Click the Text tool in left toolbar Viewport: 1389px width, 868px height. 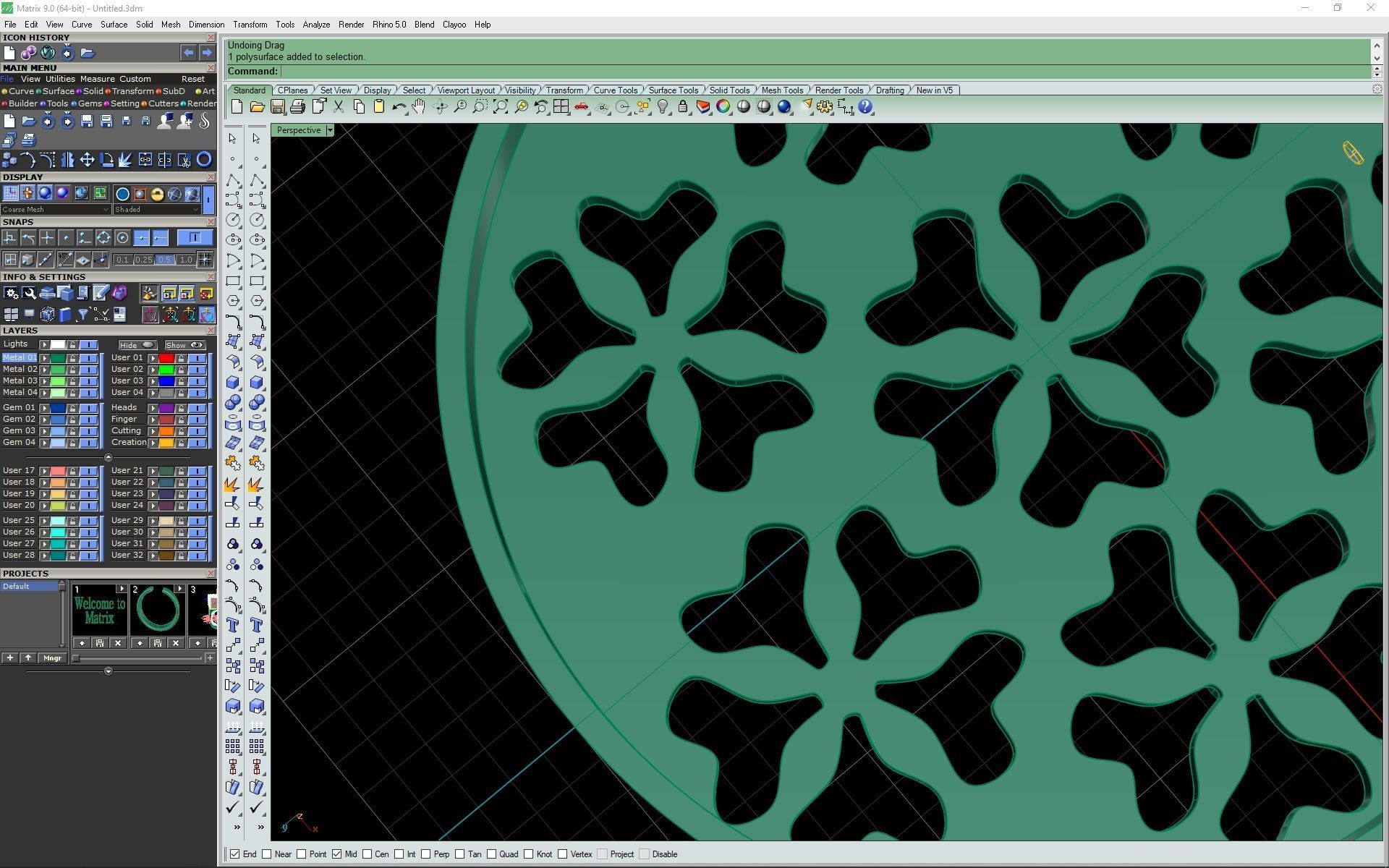coord(233,625)
